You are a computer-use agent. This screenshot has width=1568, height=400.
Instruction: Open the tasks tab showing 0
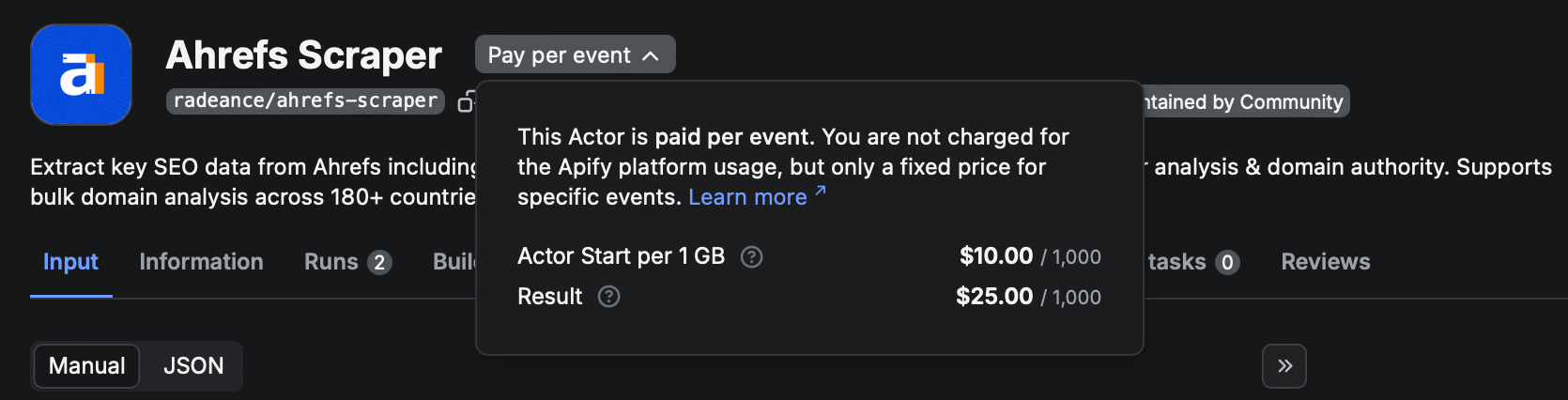[1192, 262]
